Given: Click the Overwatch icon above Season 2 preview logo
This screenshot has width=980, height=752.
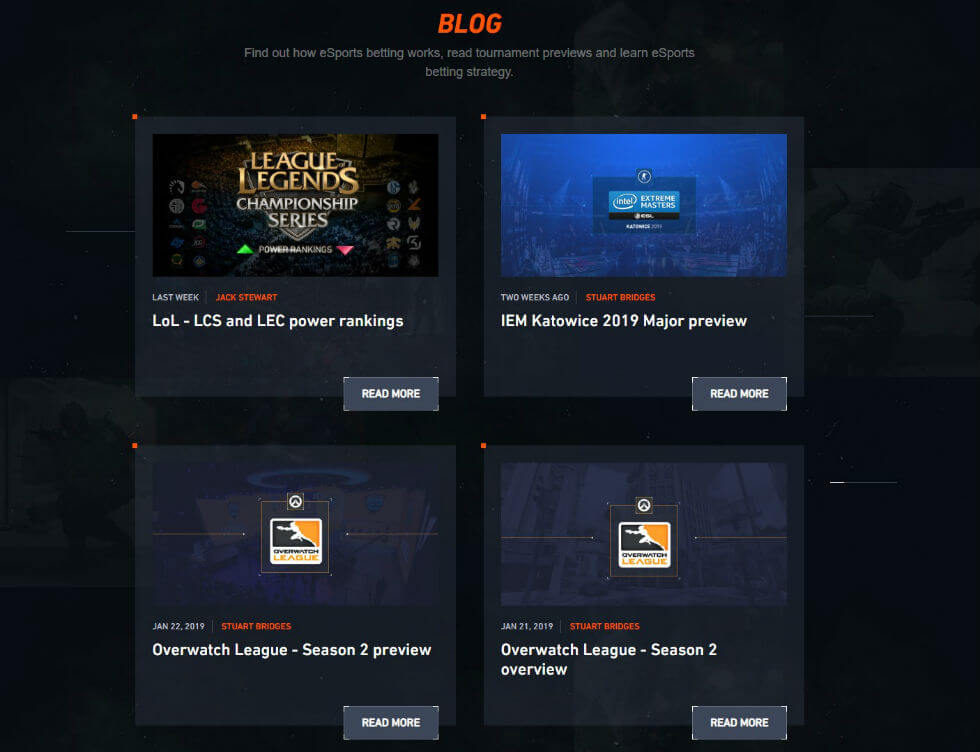Looking at the screenshot, I should point(295,501).
